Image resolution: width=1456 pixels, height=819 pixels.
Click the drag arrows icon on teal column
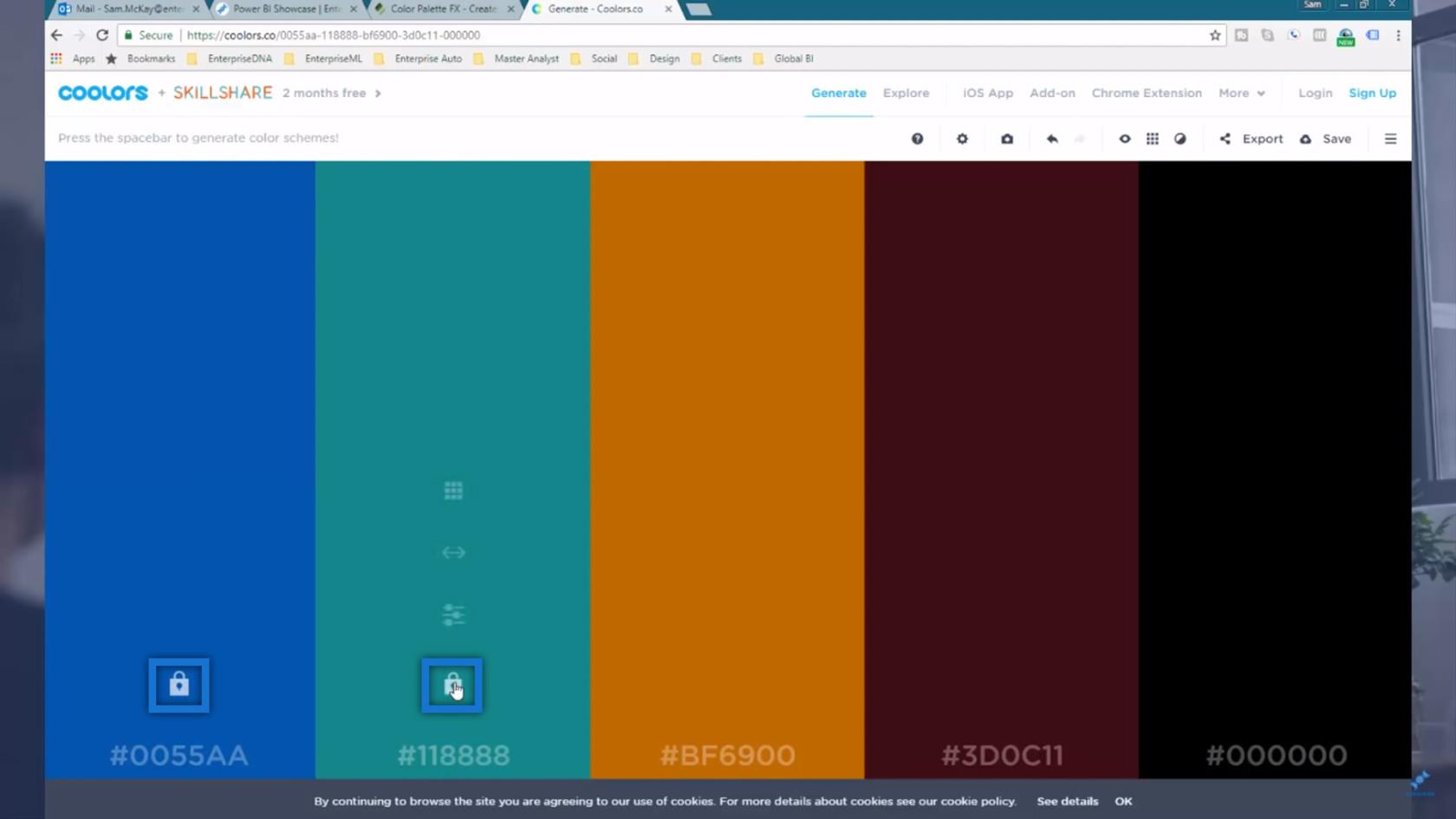[x=453, y=552]
